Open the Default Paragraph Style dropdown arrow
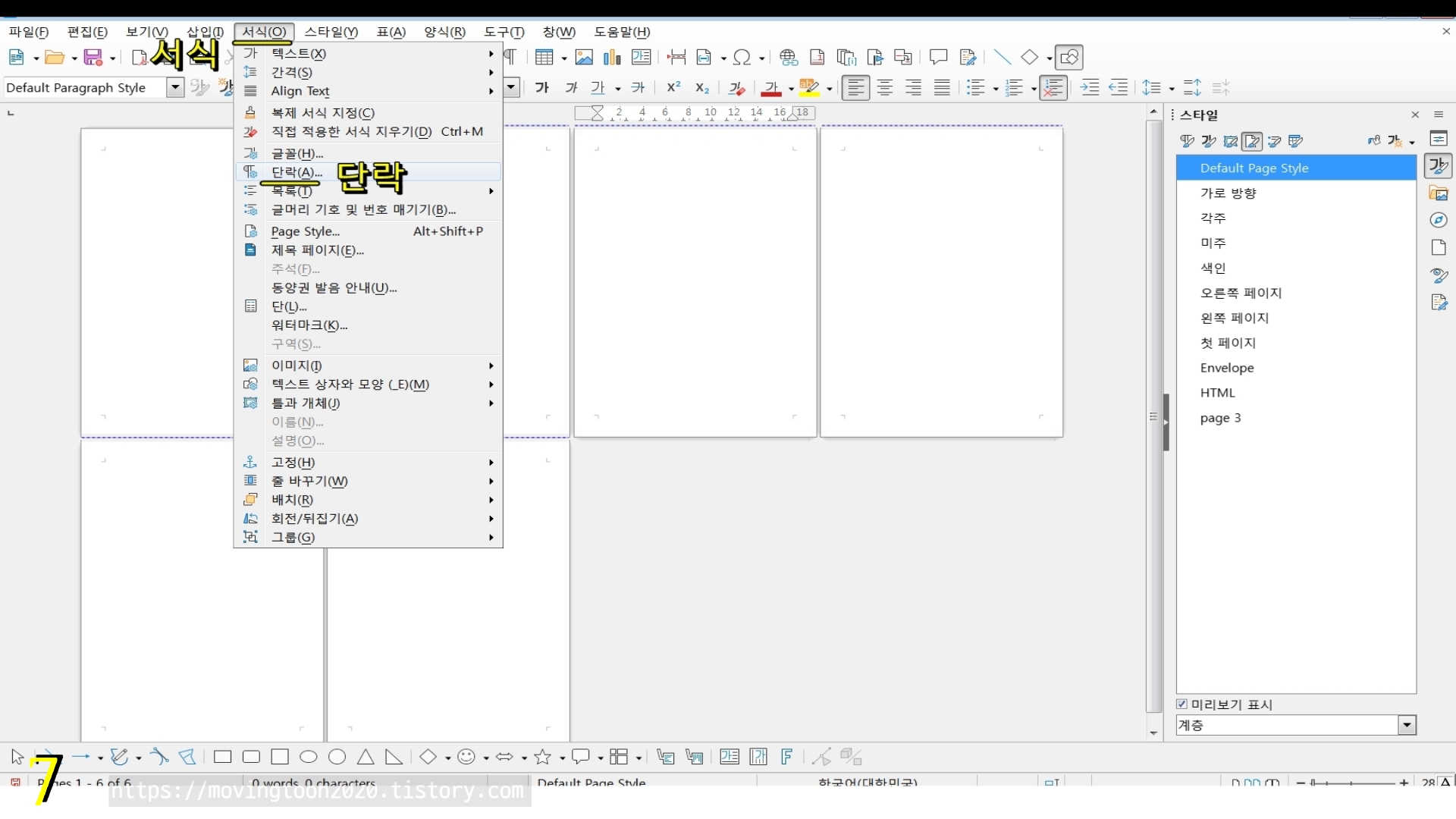The height and width of the screenshot is (819, 1456). point(175,88)
